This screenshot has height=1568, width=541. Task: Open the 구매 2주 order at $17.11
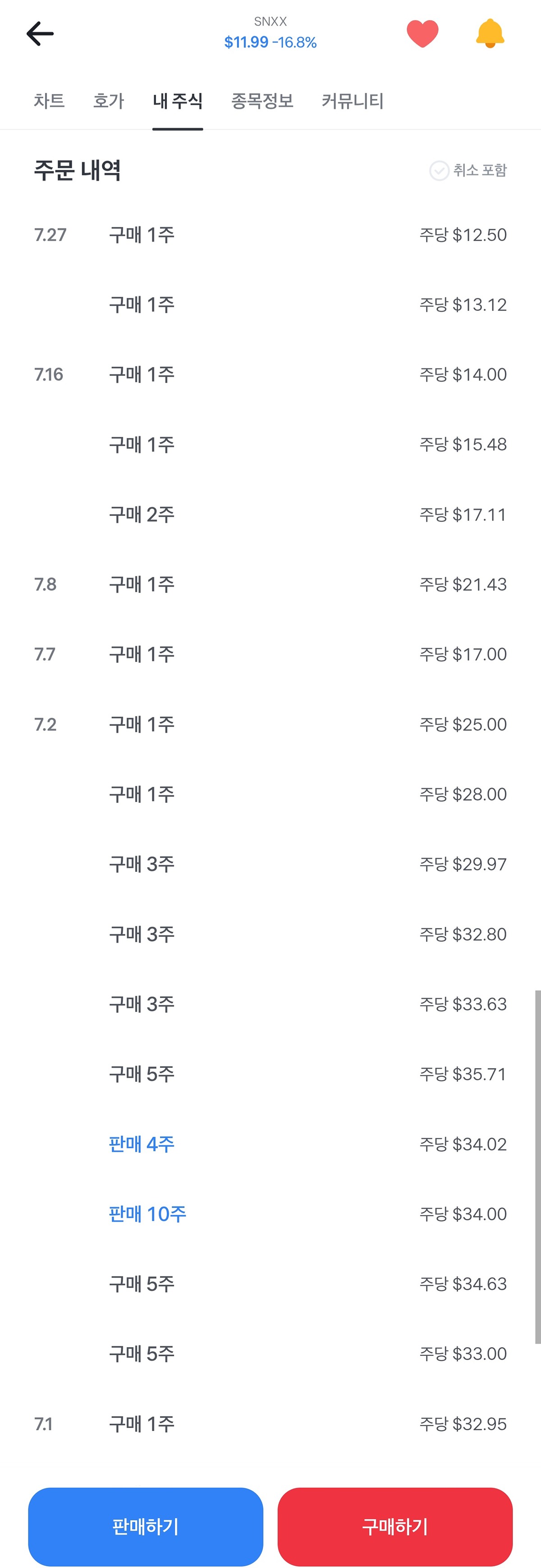[x=270, y=515]
